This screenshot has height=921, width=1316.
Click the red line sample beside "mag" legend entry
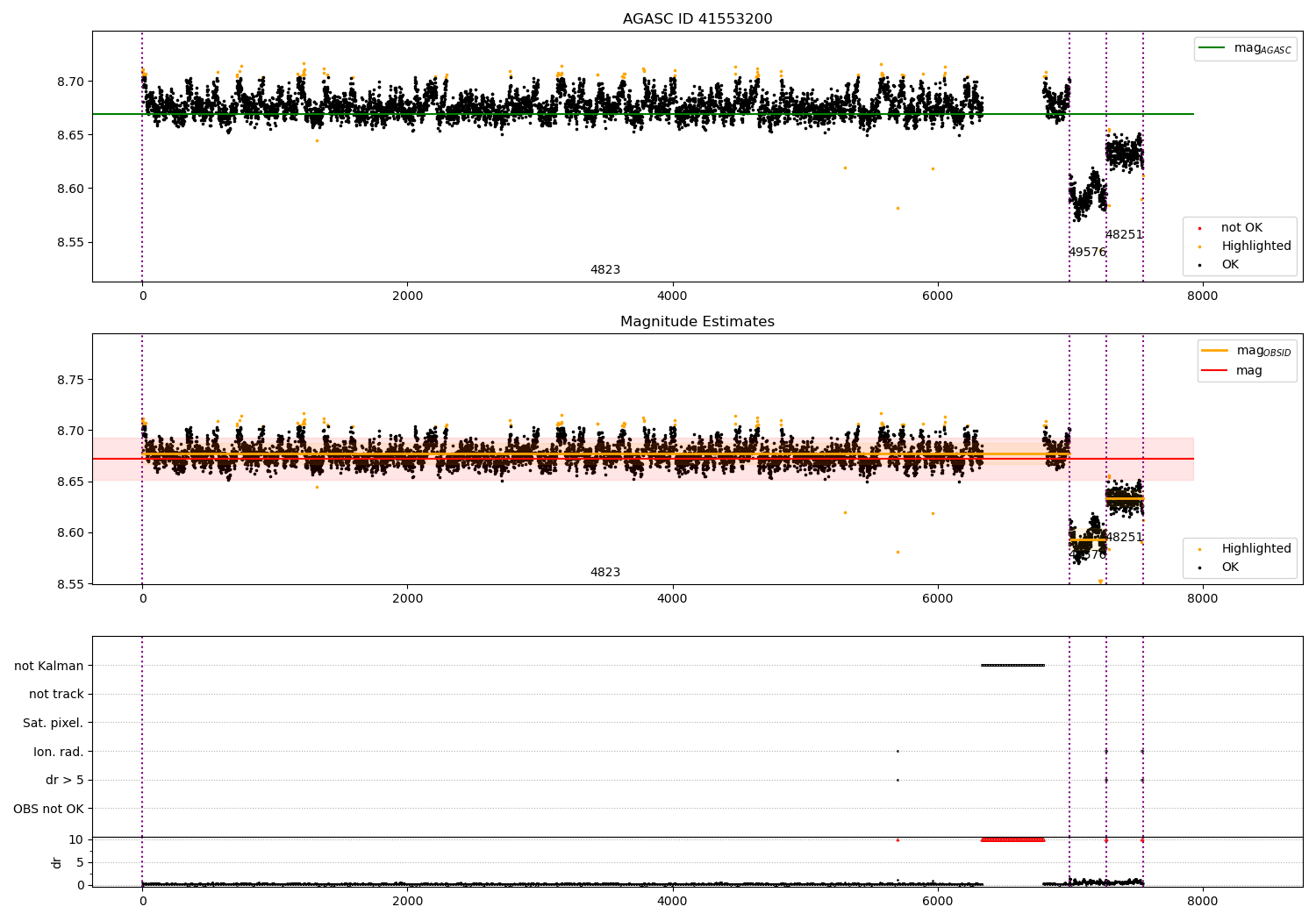[1214, 371]
